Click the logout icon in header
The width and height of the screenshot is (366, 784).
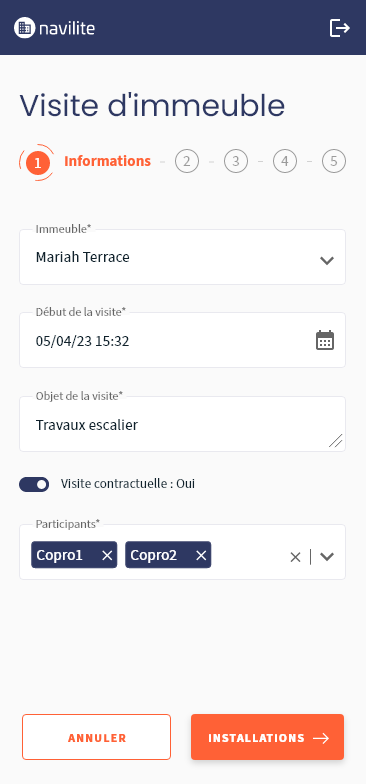coord(340,28)
